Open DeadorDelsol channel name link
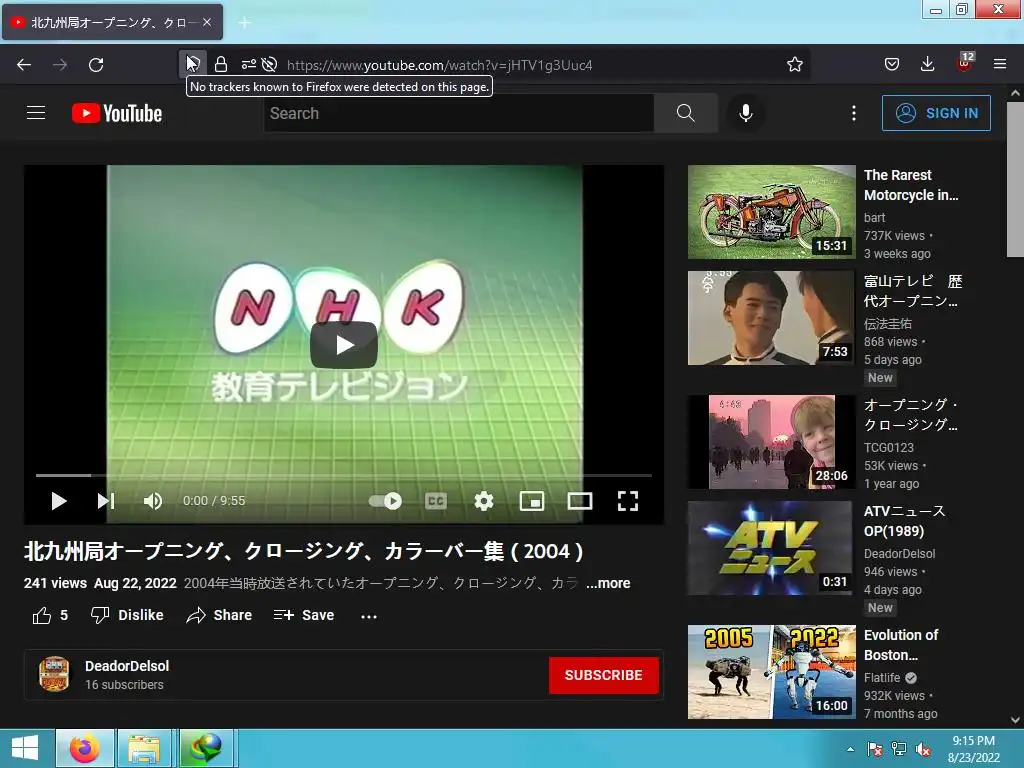Viewport: 1024px width, 768px height. 127,666
